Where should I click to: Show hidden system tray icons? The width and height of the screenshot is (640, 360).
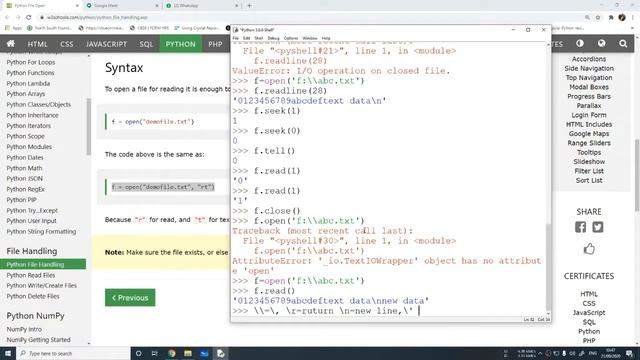click(540, 353)
